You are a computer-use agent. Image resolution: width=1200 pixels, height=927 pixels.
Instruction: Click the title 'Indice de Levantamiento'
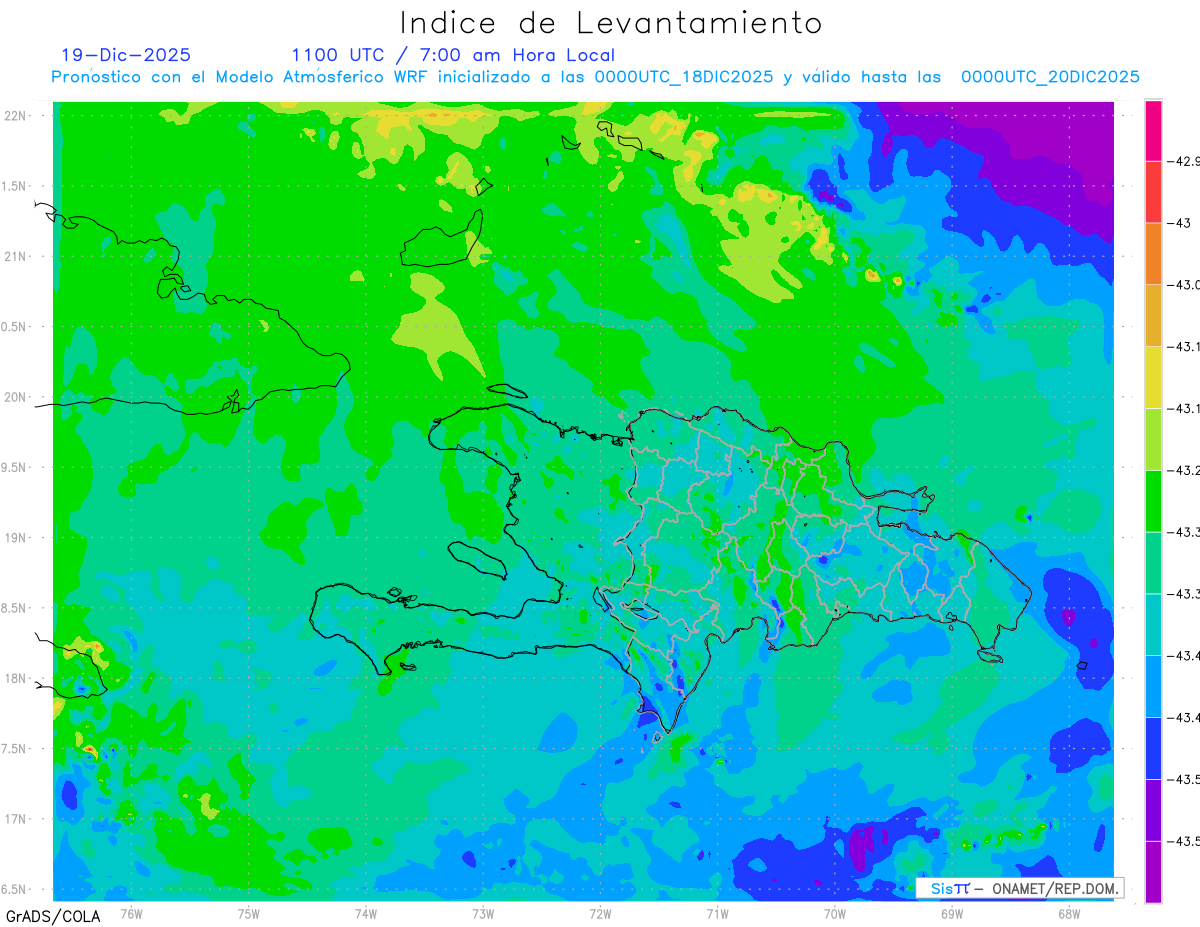pos(611,22)
